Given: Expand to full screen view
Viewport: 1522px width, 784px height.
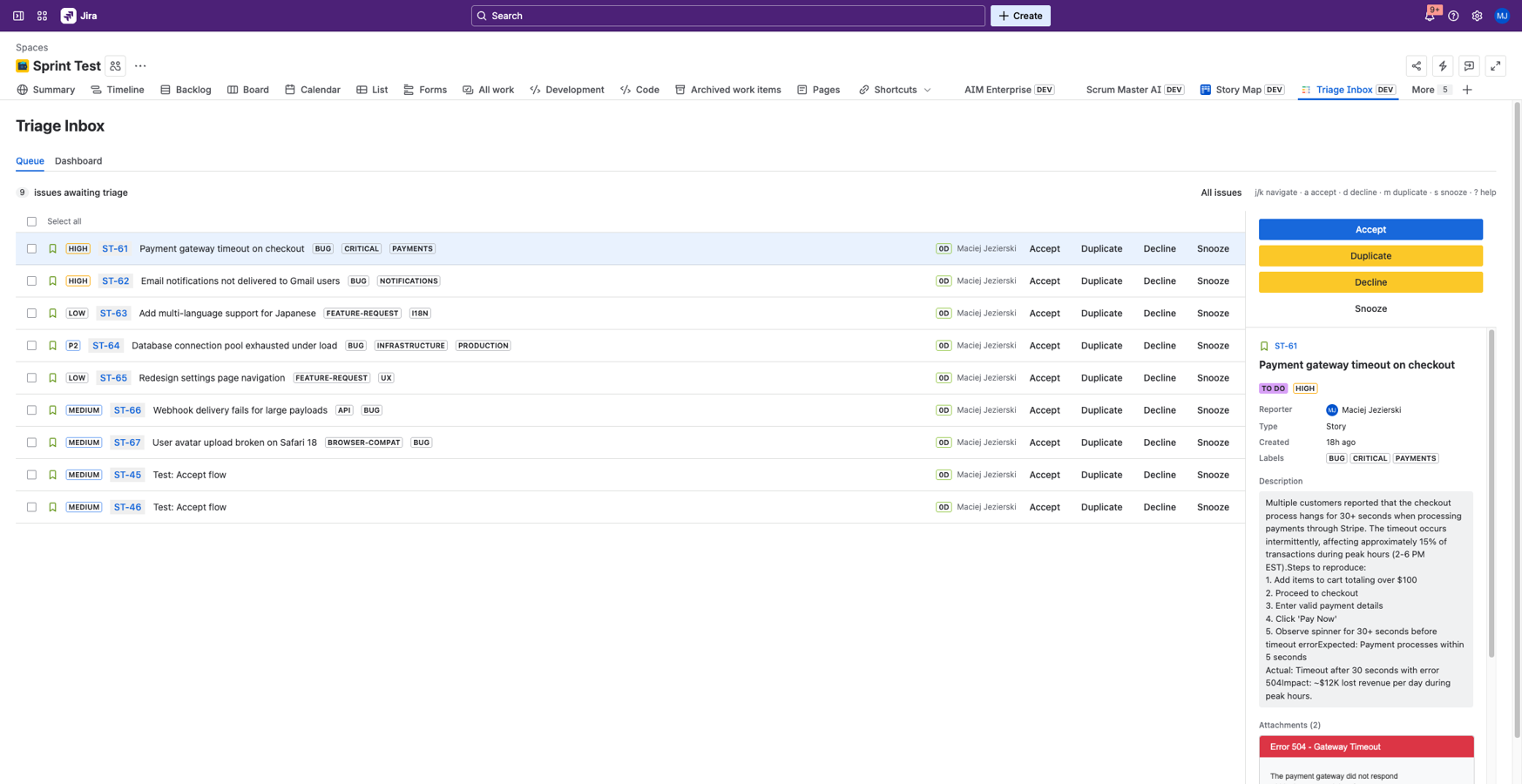Looking at the screenshot, I should pos(1496,65).
